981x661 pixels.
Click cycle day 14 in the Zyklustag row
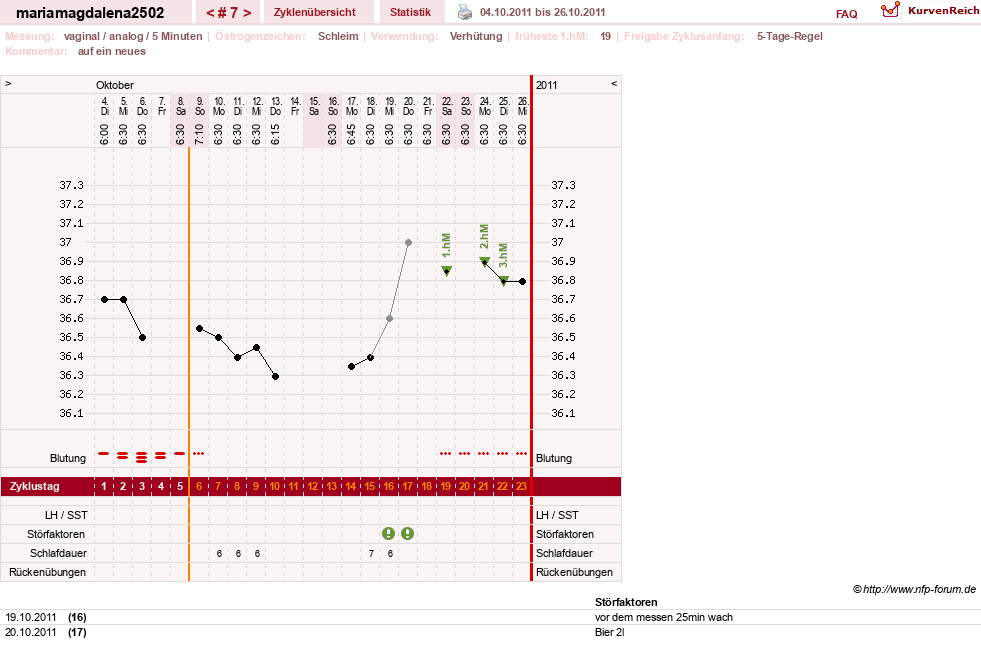pyautogui.click(x=350, y=486)
